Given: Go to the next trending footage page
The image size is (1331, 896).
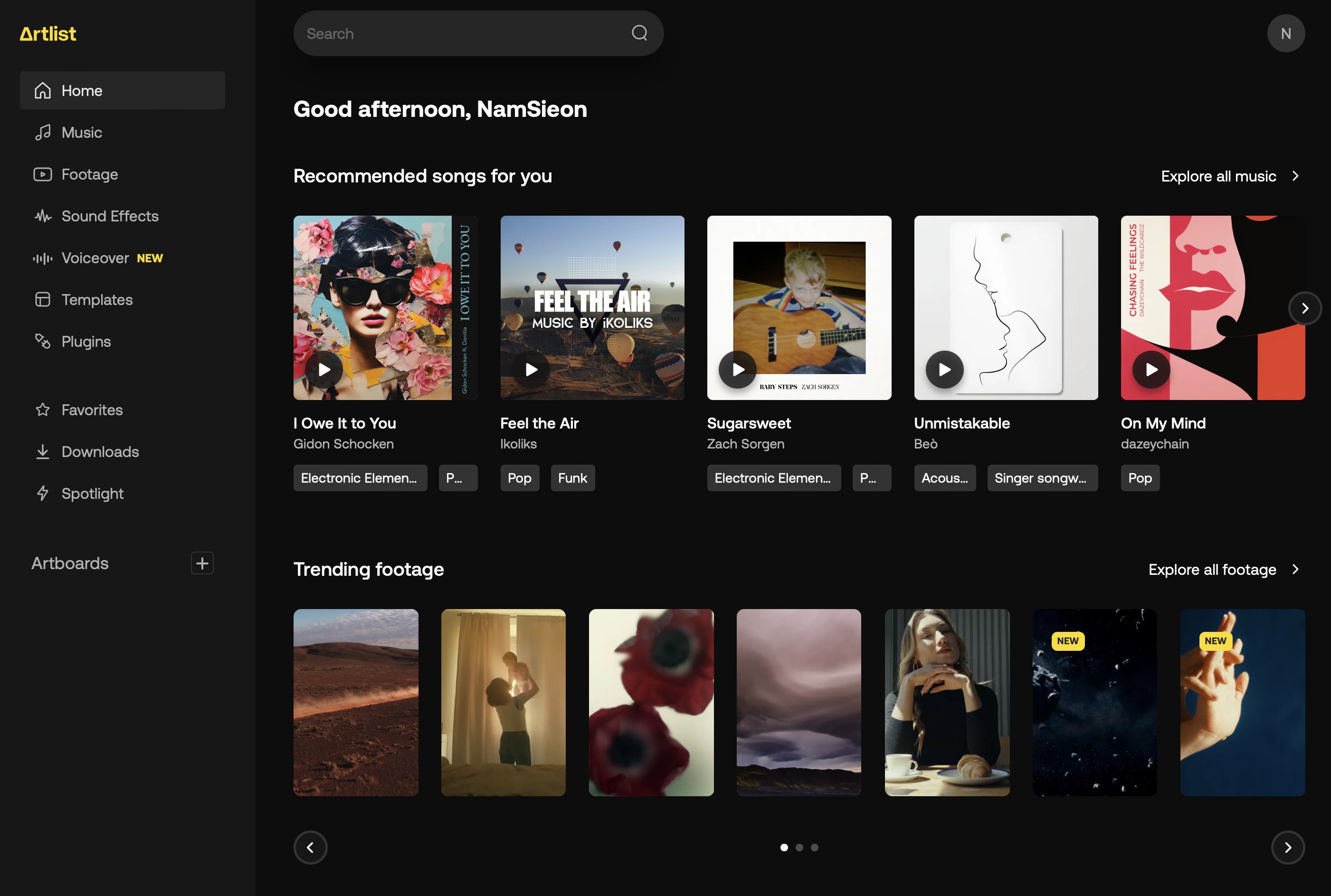Looking at the screenshot, I should point(1288,848).
